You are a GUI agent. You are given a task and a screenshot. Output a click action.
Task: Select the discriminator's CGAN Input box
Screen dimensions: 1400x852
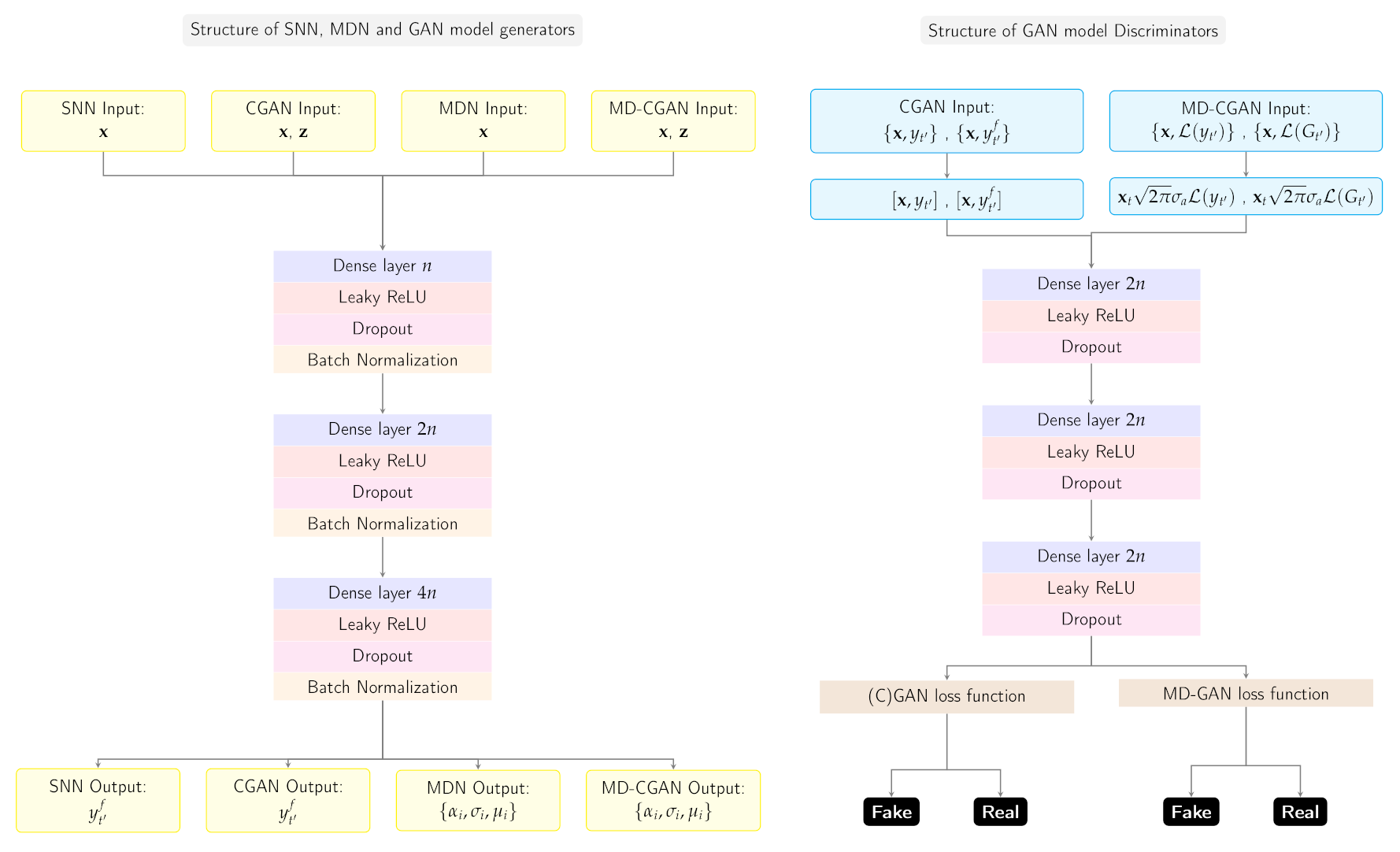(946, 120)
